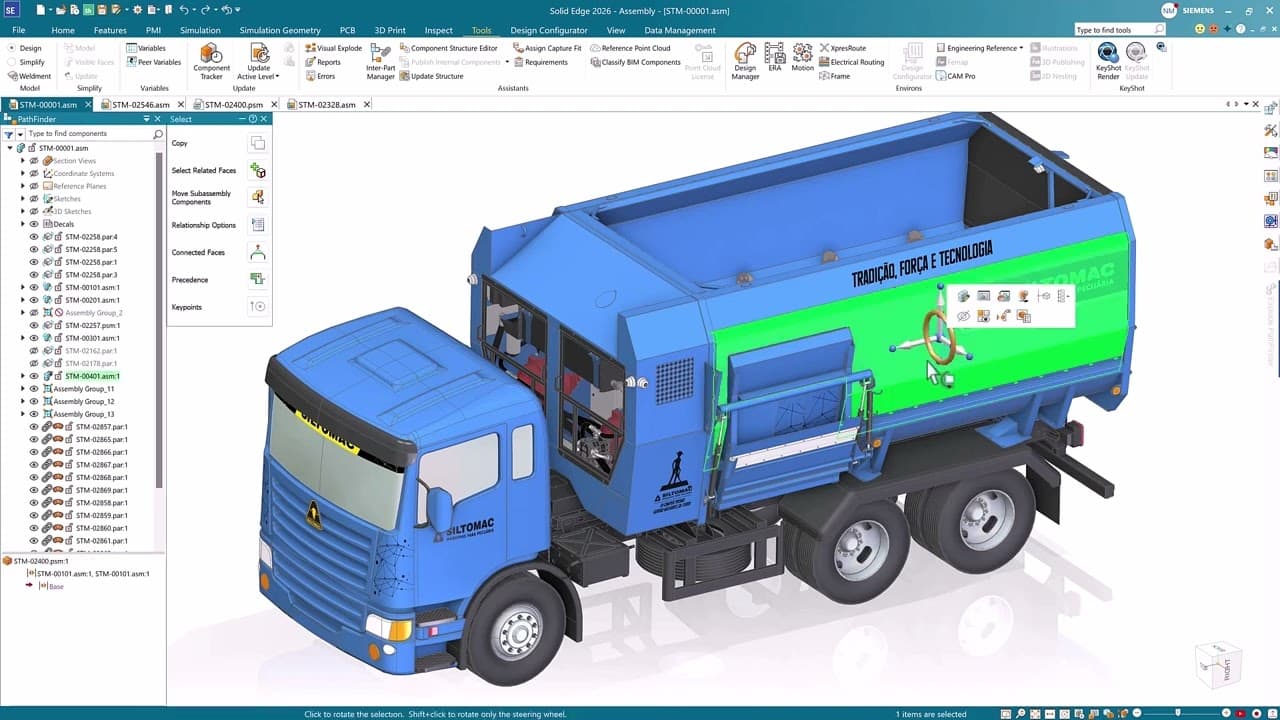The height and width of the screenshot is (720, 1280).
Task: Expand Assembly Group_12 node
Action: 23,401
